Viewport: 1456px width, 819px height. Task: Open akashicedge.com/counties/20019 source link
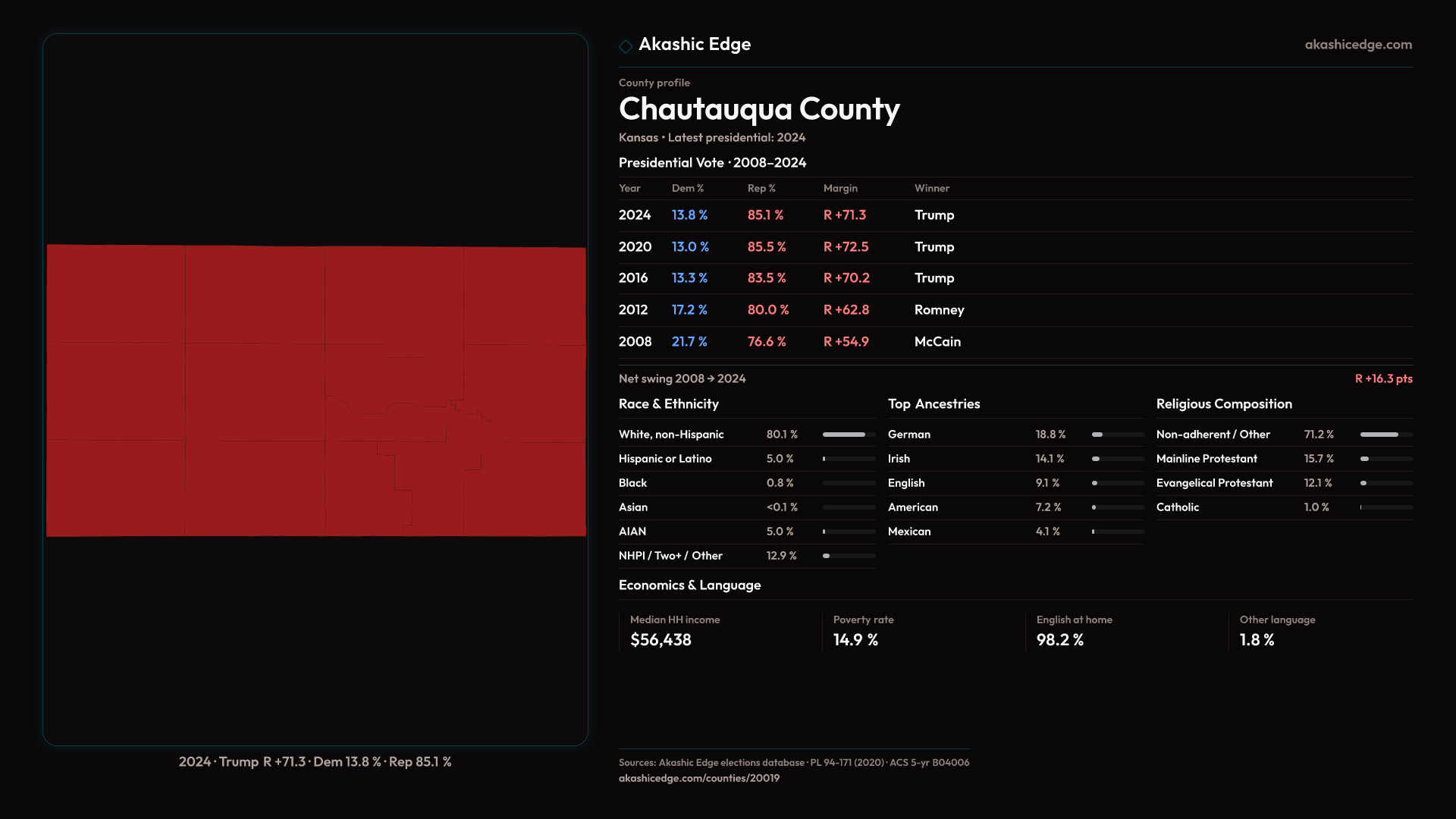point(698,778)
